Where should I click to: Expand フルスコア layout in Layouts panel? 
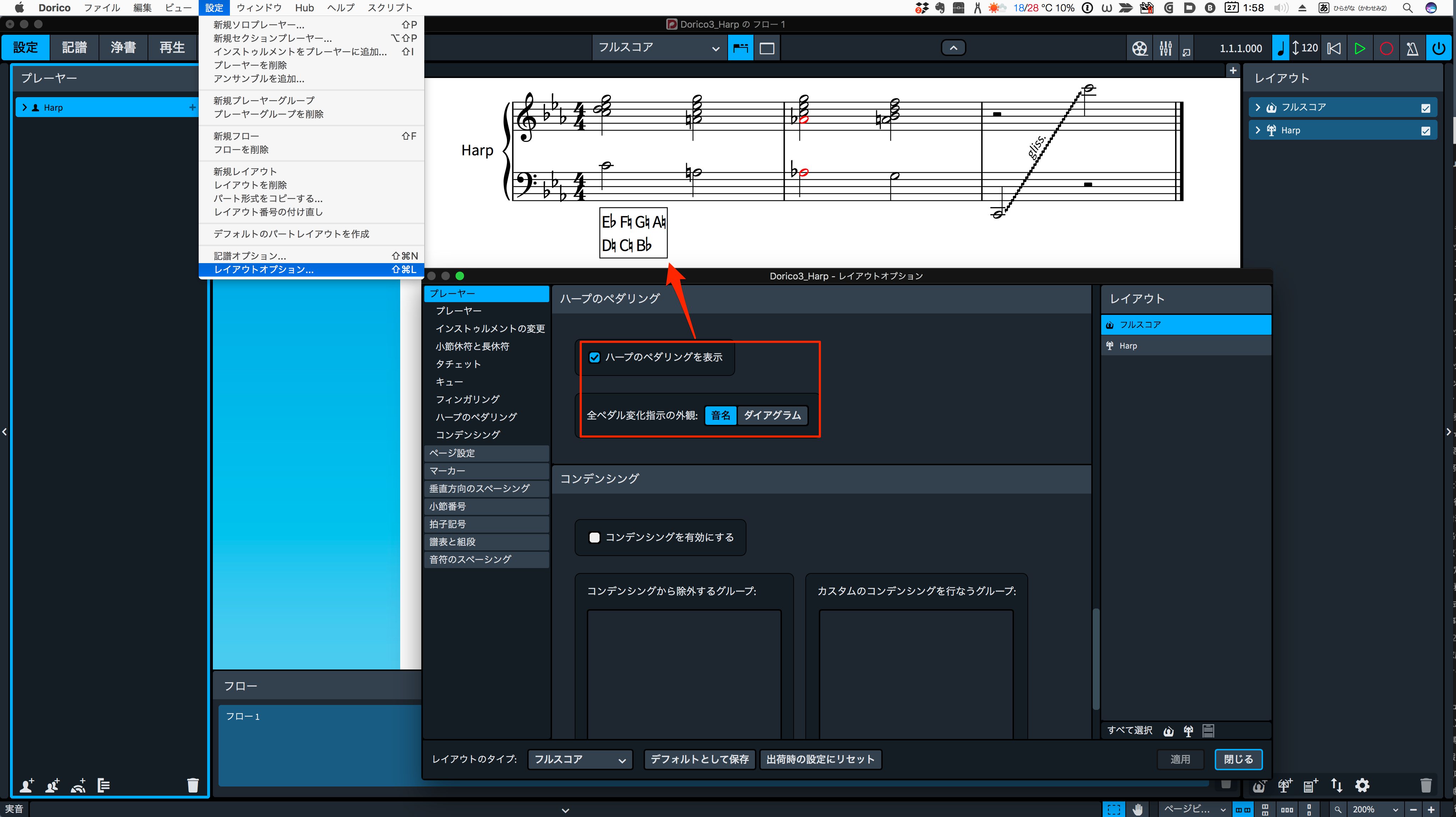(x=1258, y=107)
